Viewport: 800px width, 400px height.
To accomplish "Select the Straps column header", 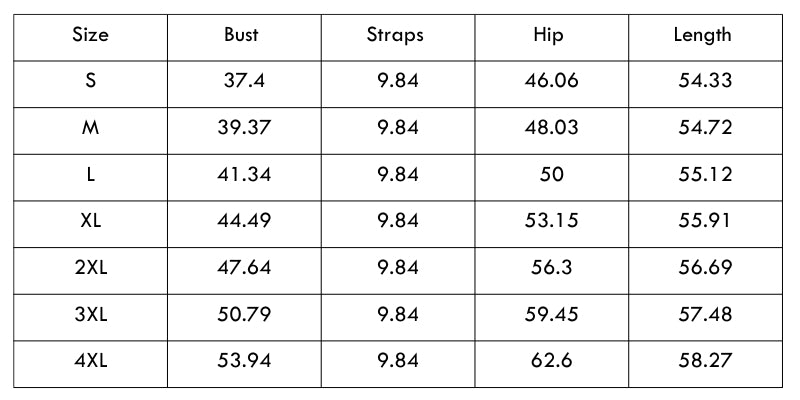I will coord(395,35).
